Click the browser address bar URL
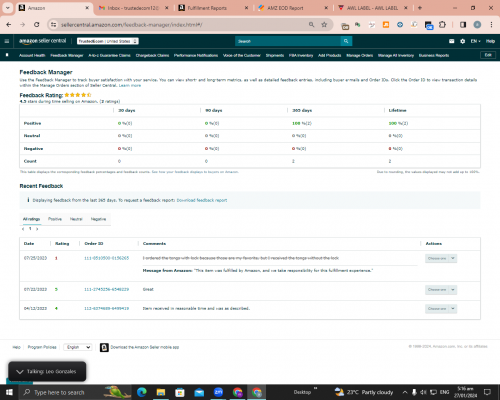500x400 pixels. pos(132,25)
